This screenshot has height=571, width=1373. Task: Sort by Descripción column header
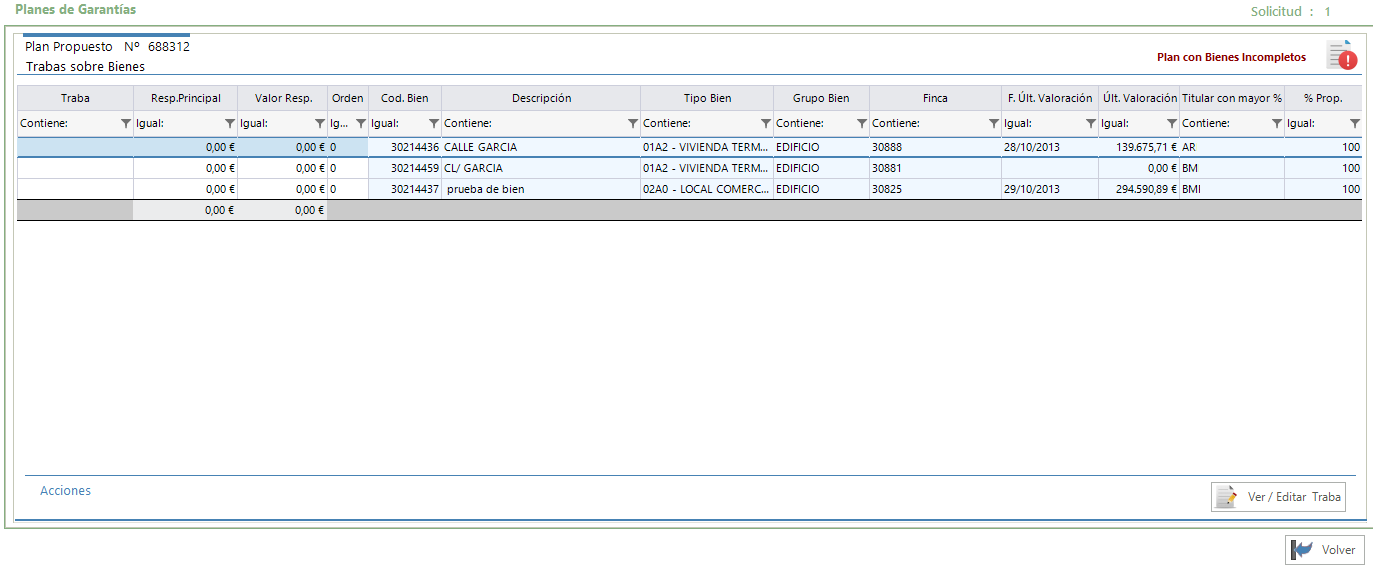[541, 98]
